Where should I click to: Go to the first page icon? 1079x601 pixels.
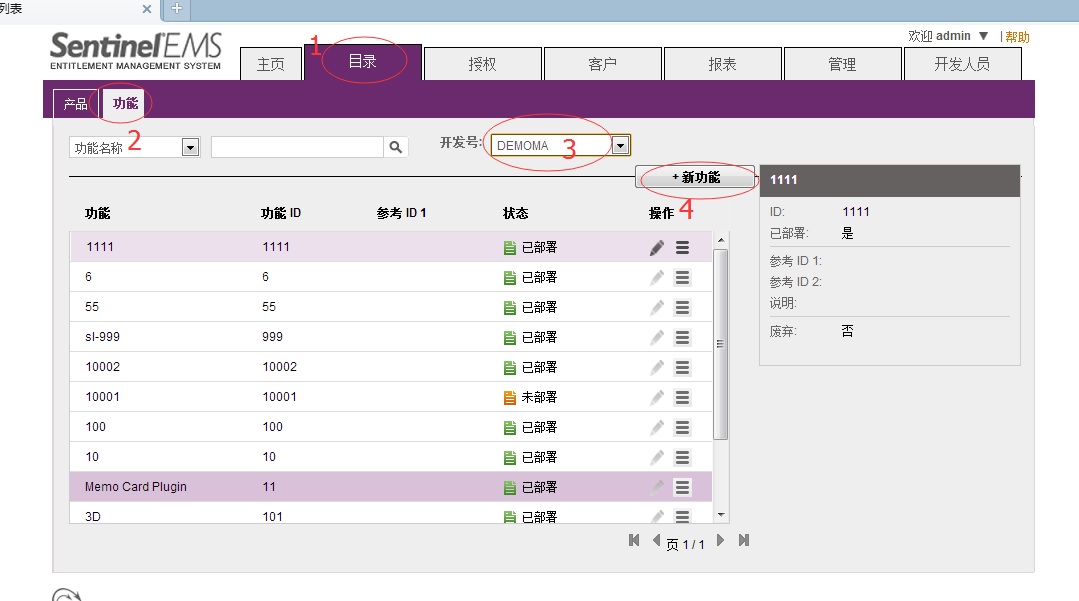tap(634, 541)
